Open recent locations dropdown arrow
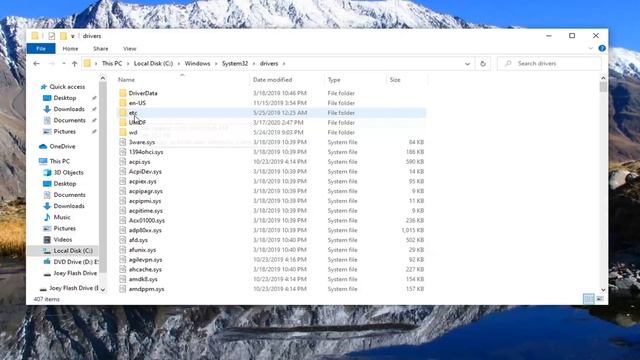The height and width of the screenshot is (360, 640). [64, 64]
